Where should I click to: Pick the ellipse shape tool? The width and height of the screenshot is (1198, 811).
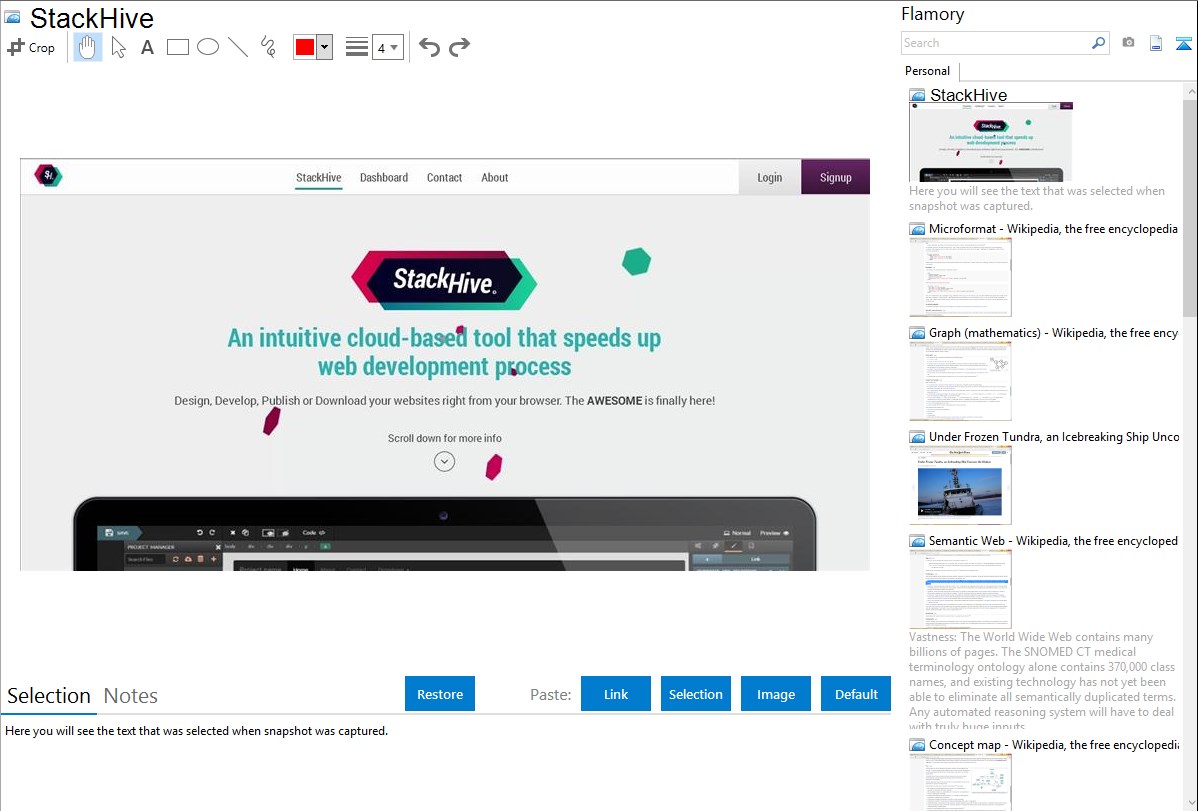(x=208, y=47)
